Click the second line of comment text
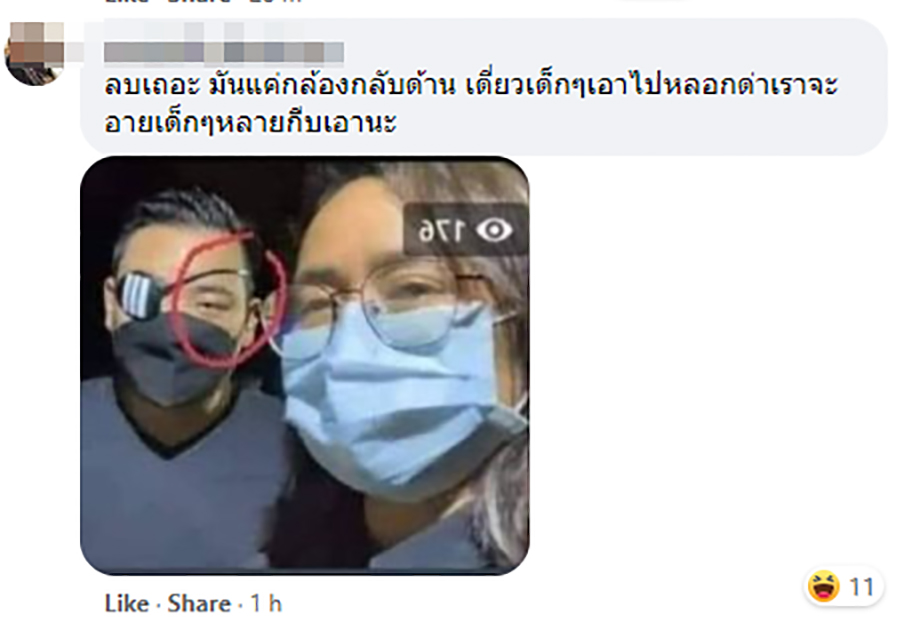Image resolution: width=910 pixels, height=622 pixels. coord(250,124)
